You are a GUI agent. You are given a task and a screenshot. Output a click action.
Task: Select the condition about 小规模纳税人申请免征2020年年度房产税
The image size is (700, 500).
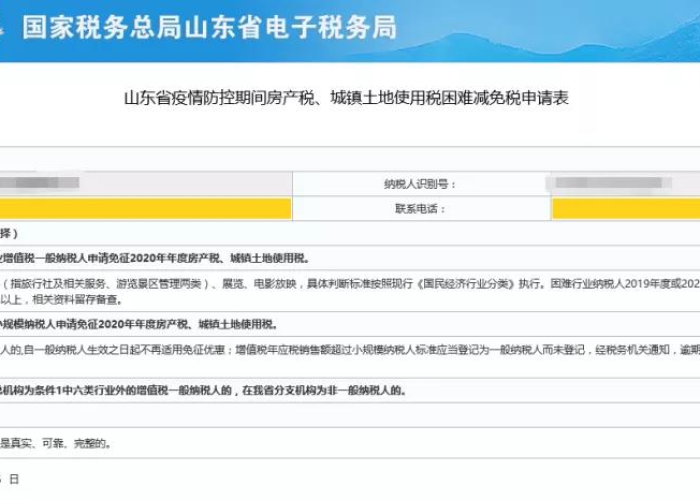point(138,324)
